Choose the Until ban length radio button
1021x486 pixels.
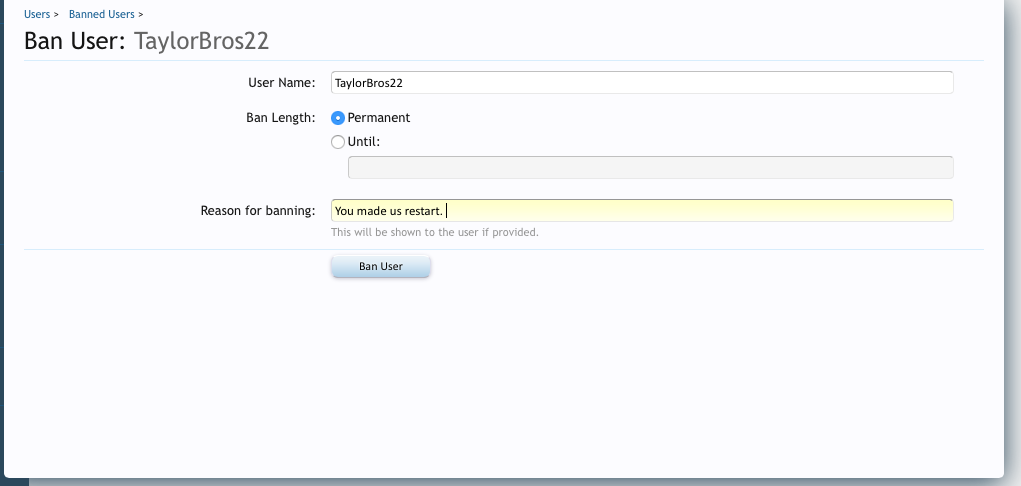(x=338, y=142)
